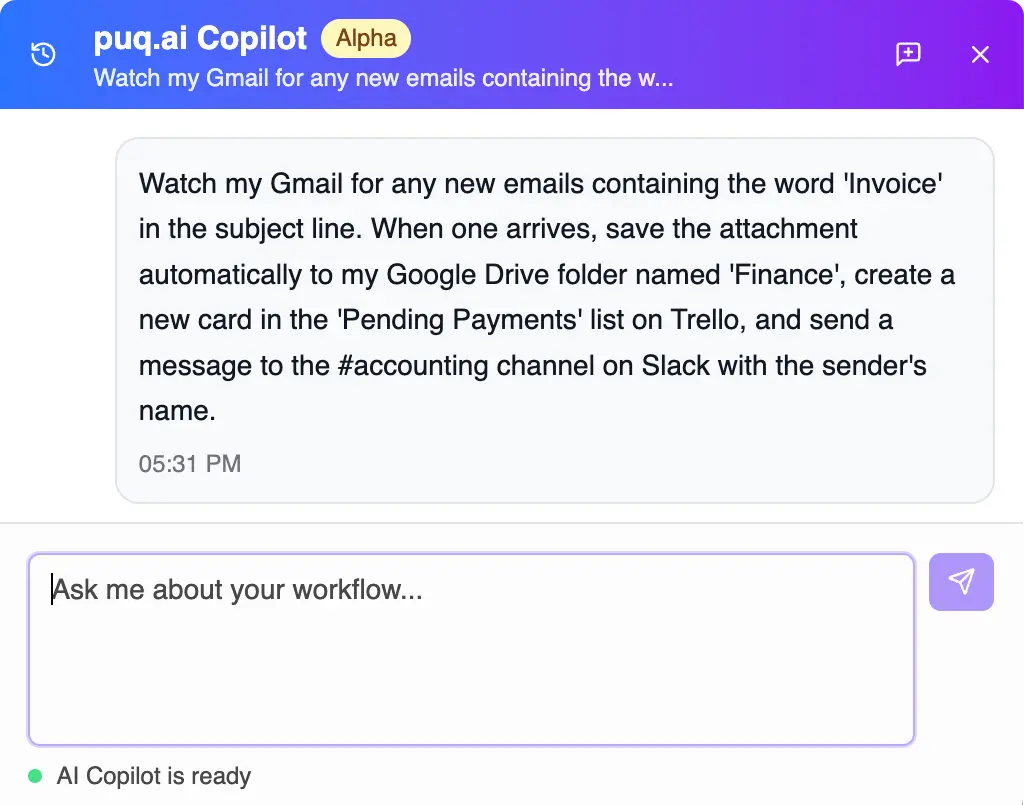
Task: Open new conversation with the add-message icon
Action: [907, 55]
